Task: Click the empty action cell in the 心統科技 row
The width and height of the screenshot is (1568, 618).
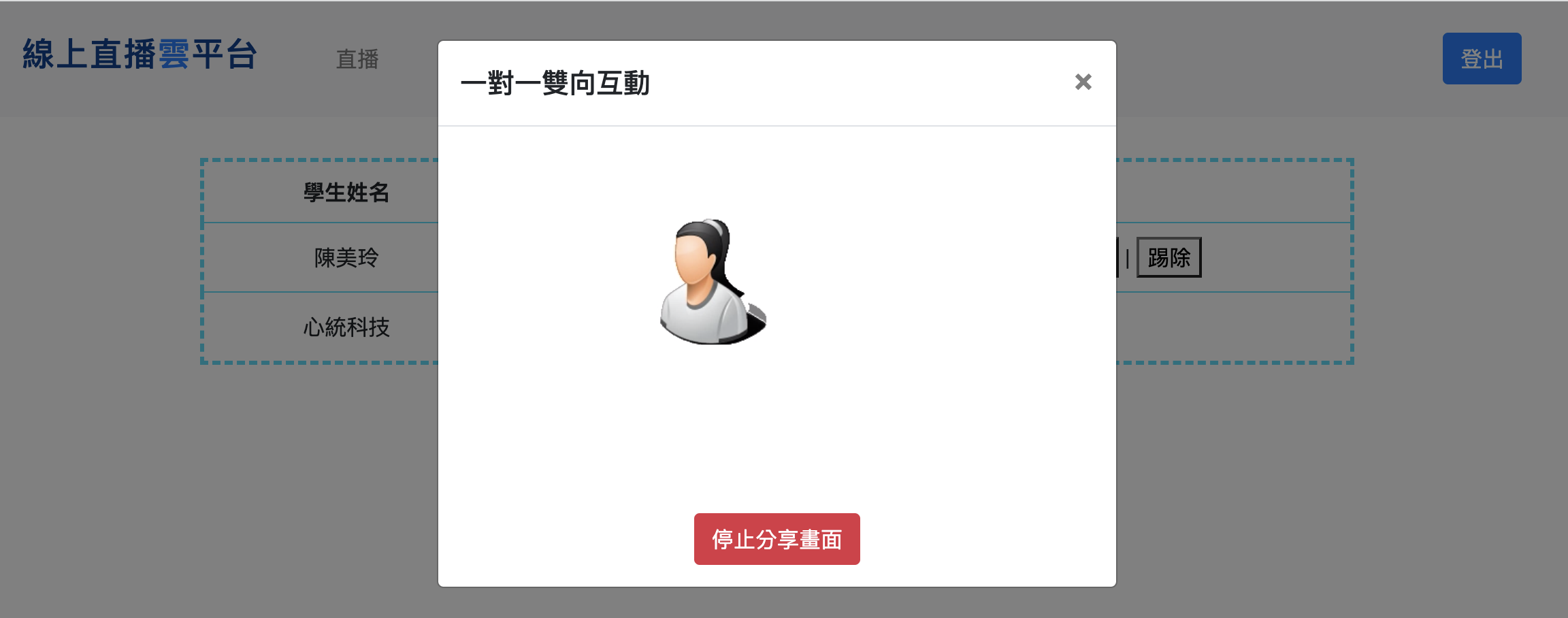Action: [x=1233, y=327]
